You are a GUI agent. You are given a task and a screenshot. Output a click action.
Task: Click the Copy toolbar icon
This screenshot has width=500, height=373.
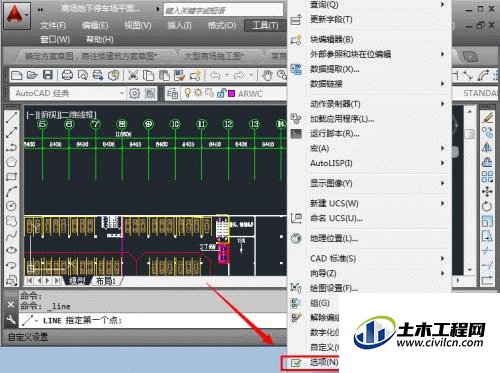tap(148, 75)
